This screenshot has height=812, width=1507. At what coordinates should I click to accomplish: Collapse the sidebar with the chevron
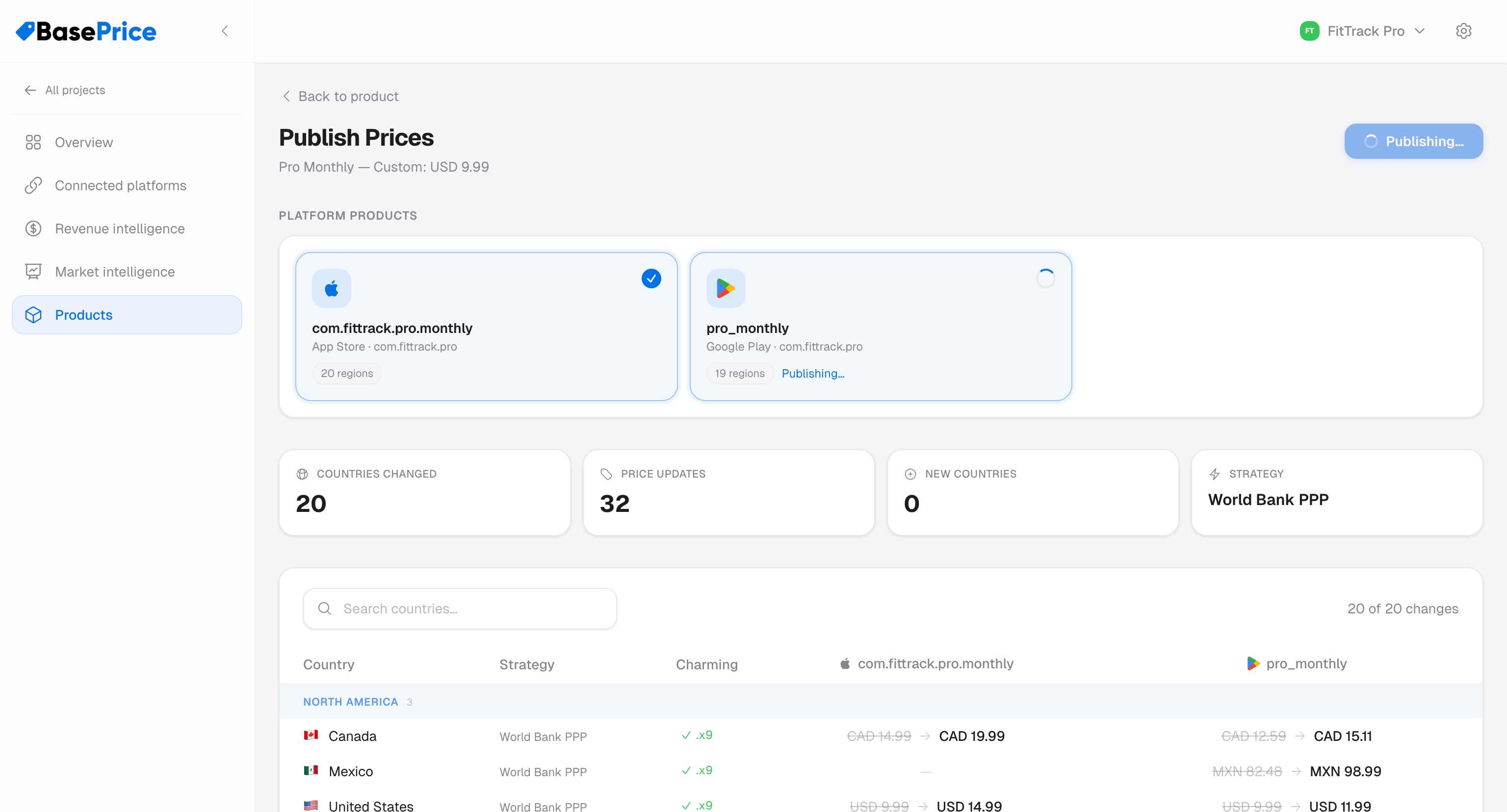click(x=225, y=31)
